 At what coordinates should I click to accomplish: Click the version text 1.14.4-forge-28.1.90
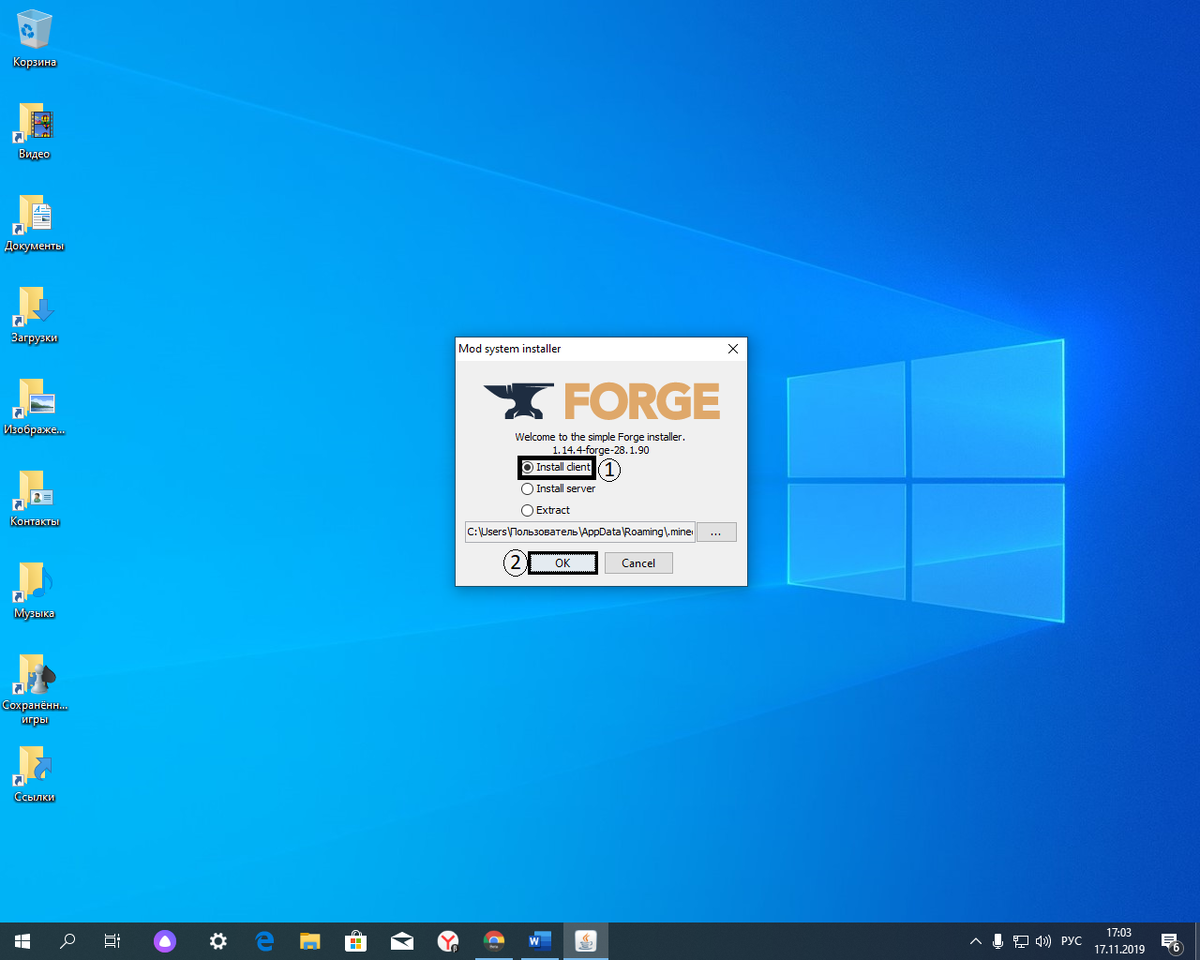[x=601, y=450]
